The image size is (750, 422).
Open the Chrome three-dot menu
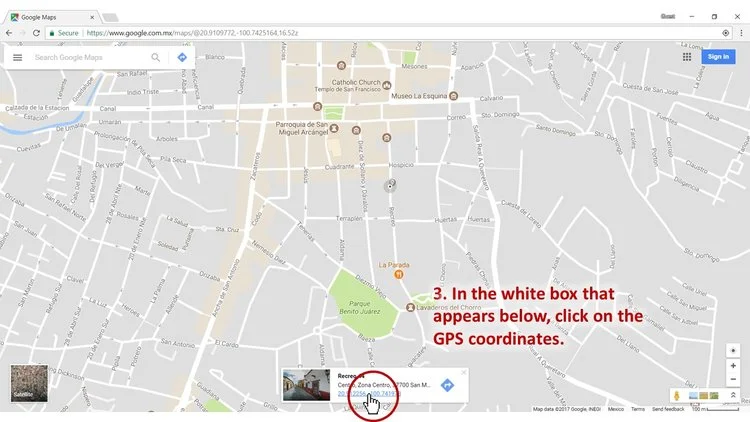click(x=741, y=33)
